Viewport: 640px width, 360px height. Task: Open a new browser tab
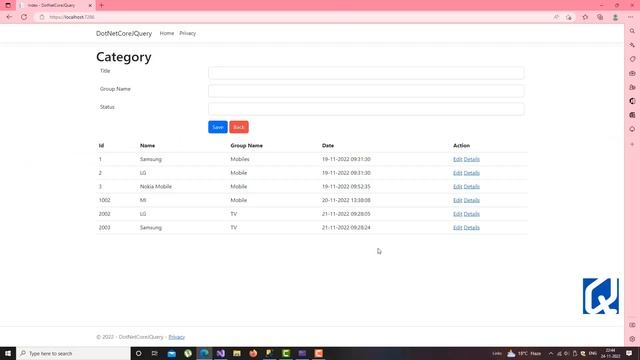(101, 5)
